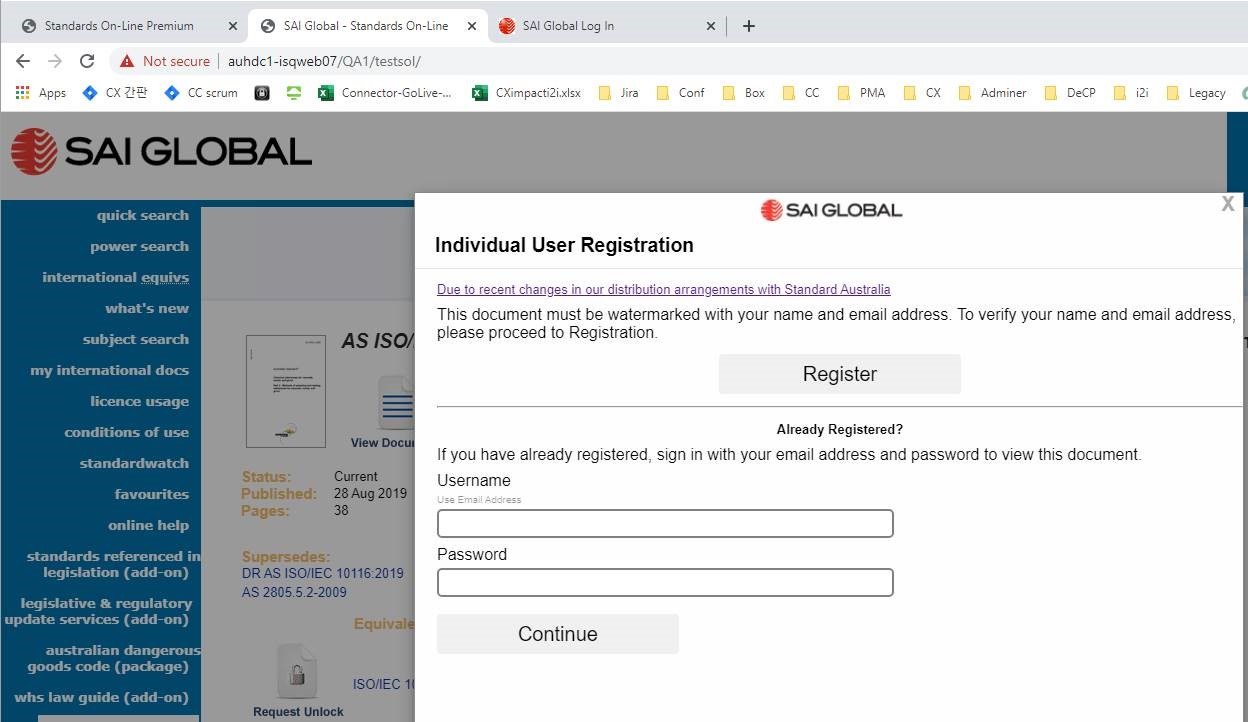Open standards referenced in legislation (add-on)
This screenshot has width=1248, height=722.
coord(113,565)
